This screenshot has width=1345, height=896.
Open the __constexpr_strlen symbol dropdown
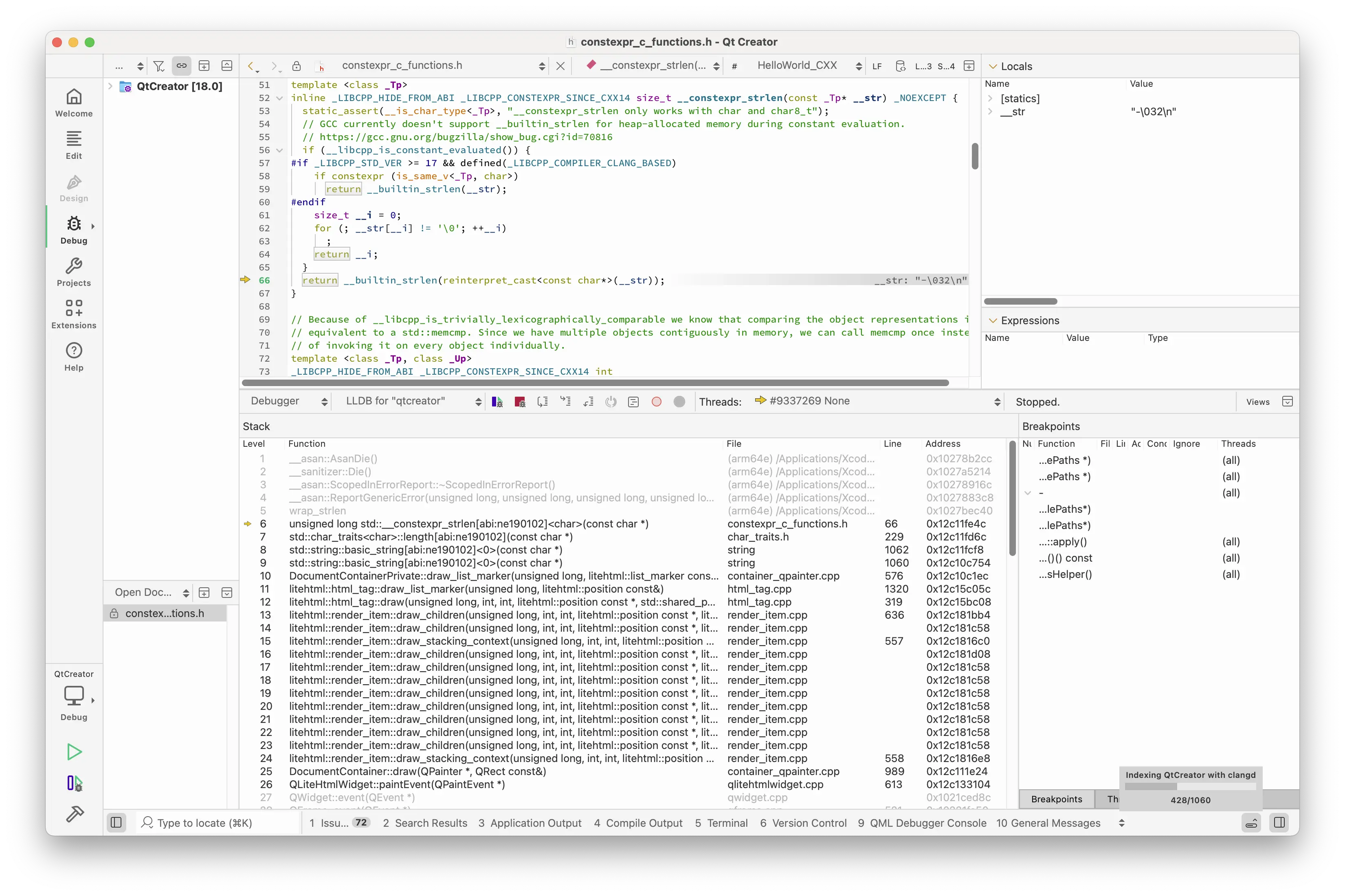tap(654, 66)
